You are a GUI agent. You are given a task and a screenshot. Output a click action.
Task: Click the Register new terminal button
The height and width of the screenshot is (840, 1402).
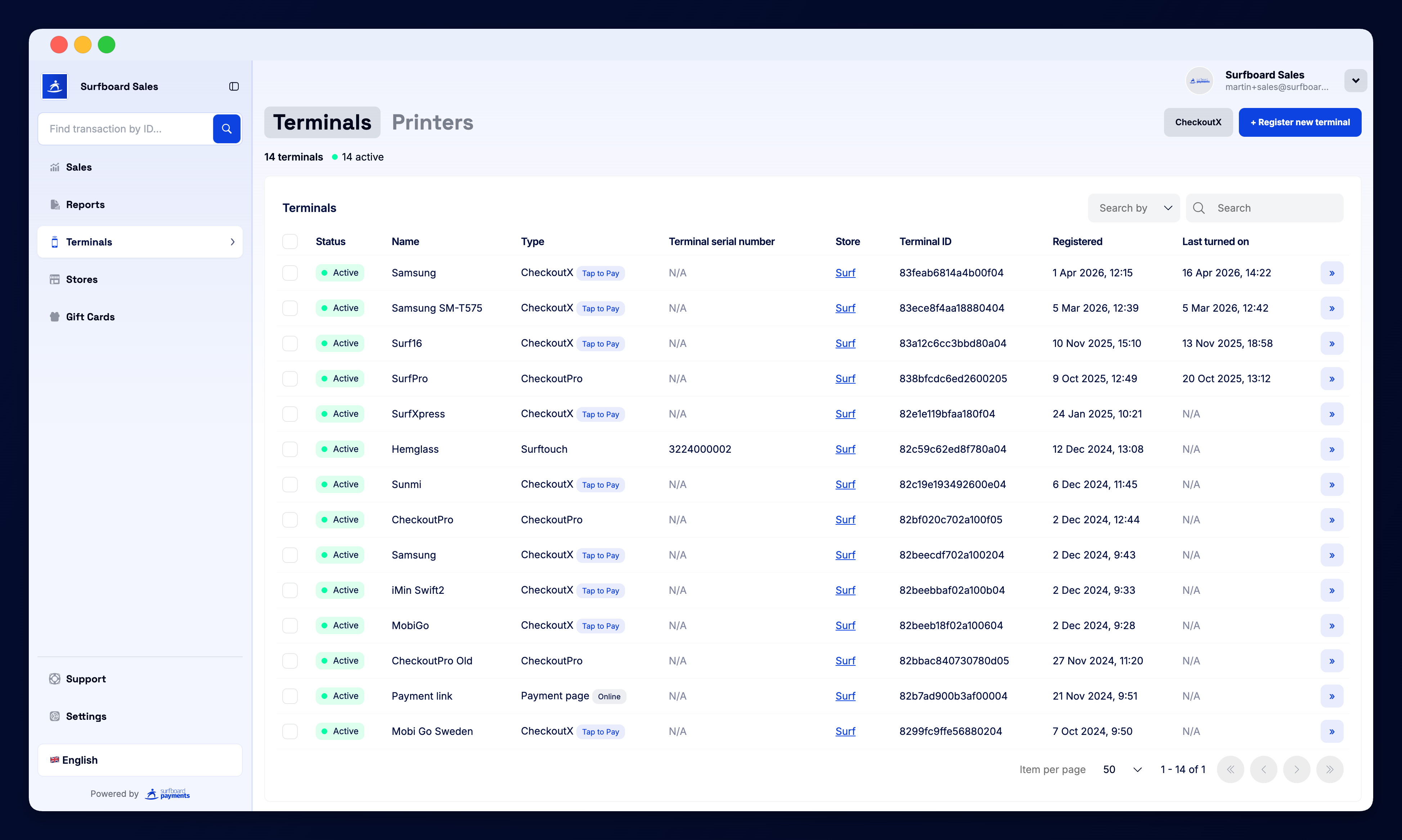tap(1299, 122)
